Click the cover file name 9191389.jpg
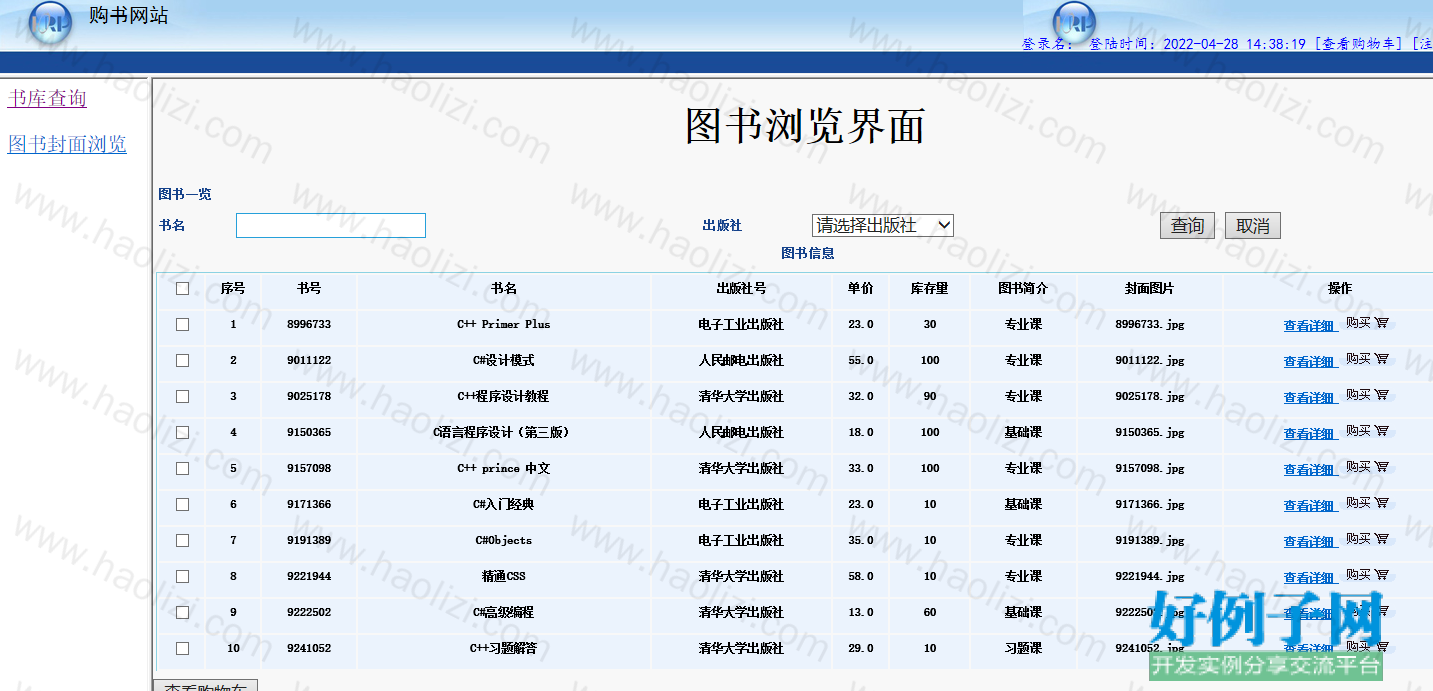This screenshot has height=691, width=1433. tap(1150, 540)
